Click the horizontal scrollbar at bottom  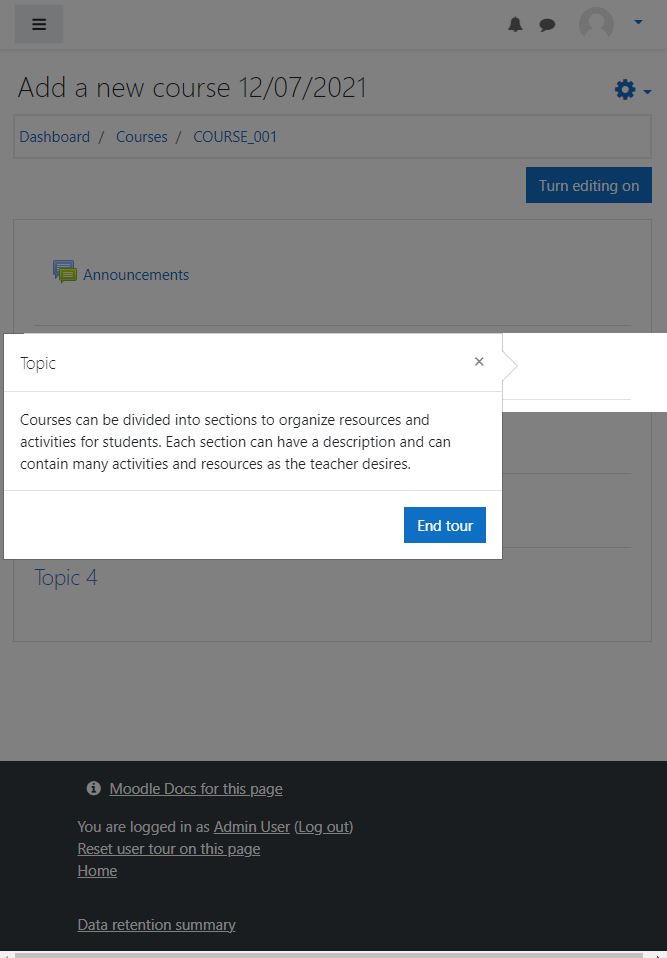[x=330, y=955]
